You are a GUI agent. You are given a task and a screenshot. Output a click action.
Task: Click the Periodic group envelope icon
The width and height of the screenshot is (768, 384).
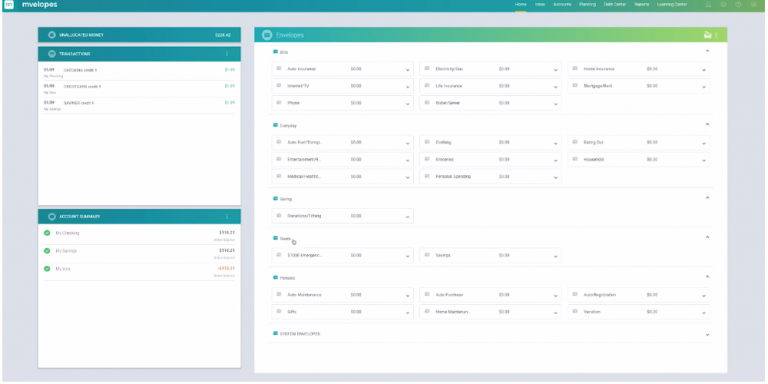coord(275,278)
